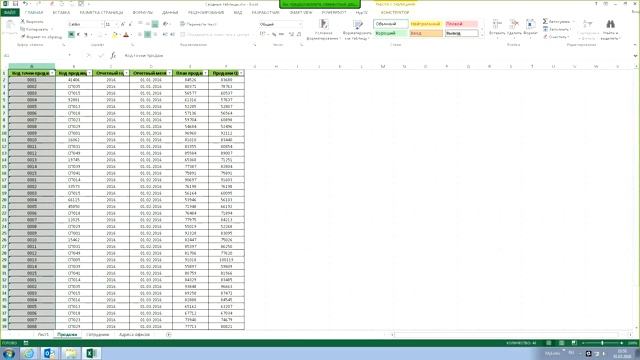Toggle italic formatting

78,35
